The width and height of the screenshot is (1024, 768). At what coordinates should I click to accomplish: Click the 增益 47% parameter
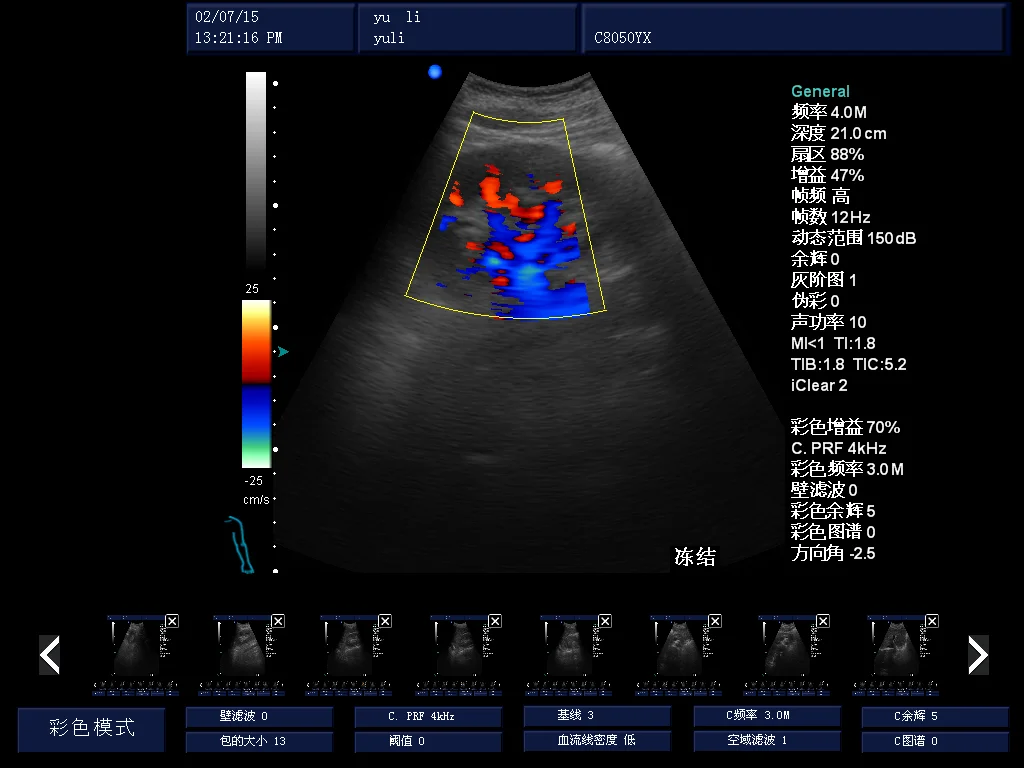point(827,175)
